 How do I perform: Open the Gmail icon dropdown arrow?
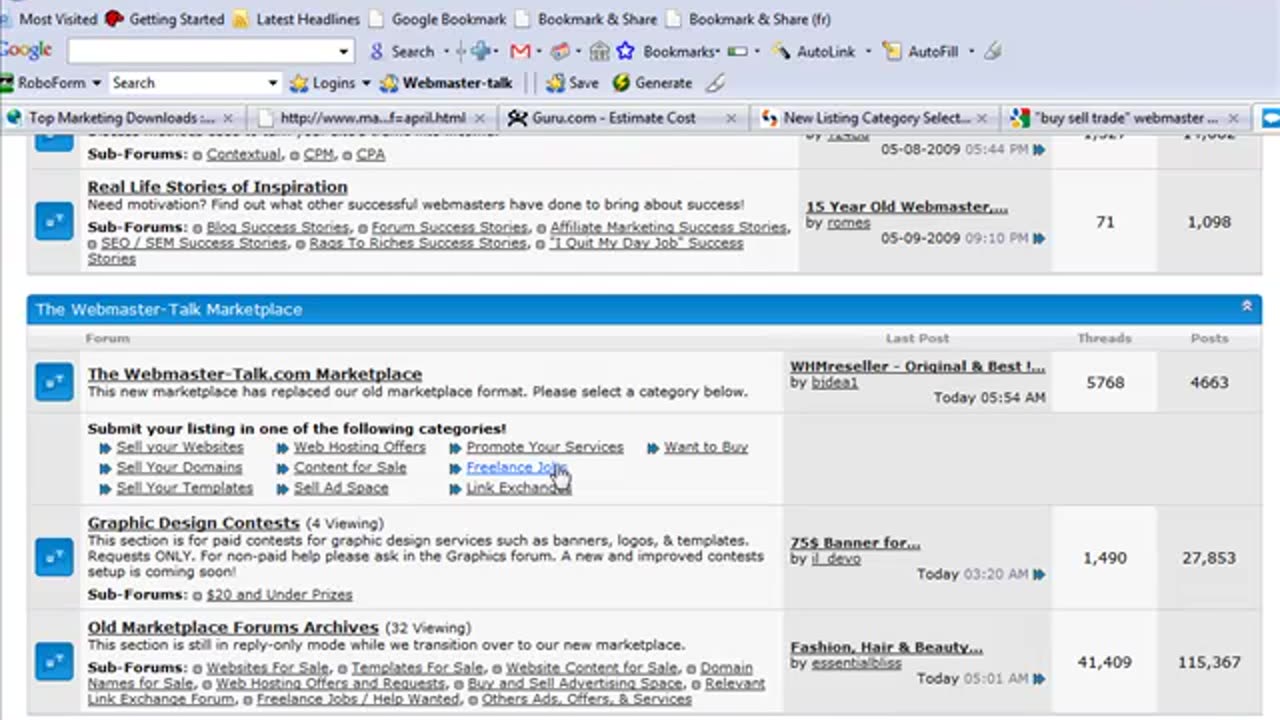click(x=538, y=51)
